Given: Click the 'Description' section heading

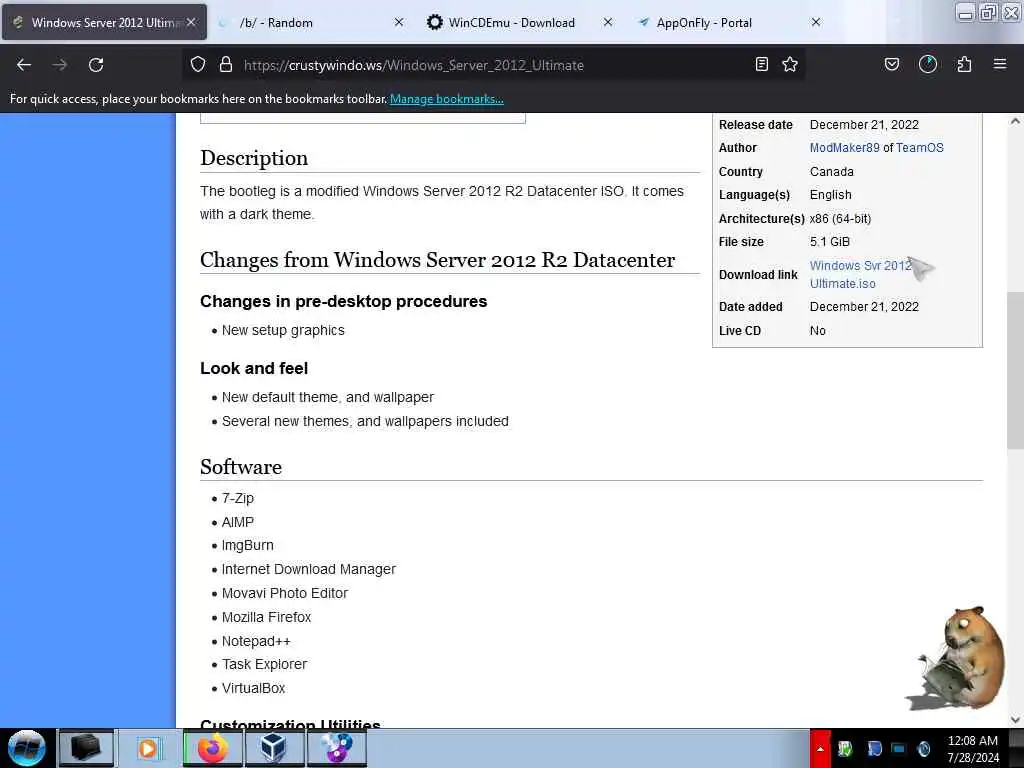Looking at the screenshot, I should point(254,158).
